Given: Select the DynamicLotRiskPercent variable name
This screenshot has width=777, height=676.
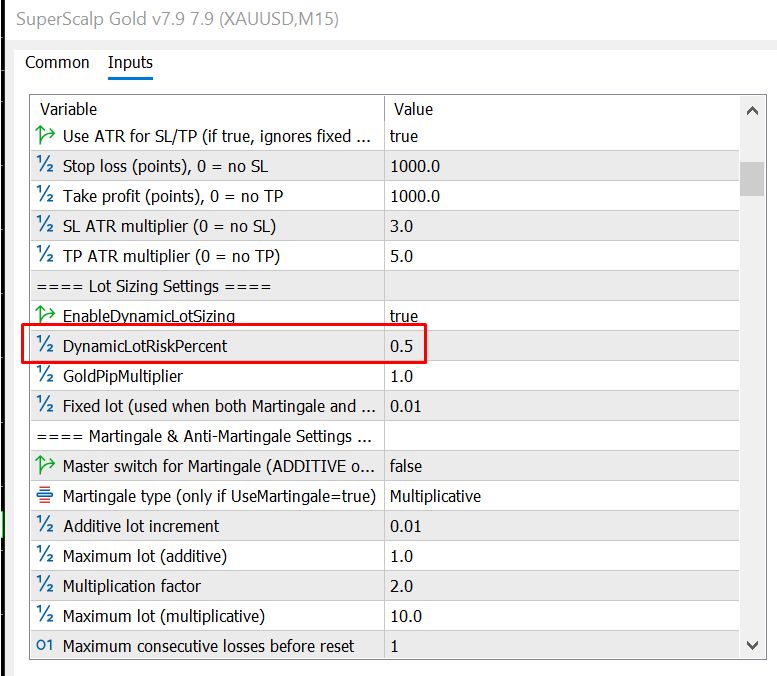Looking at the screenshot, I should tap(145, 346).
